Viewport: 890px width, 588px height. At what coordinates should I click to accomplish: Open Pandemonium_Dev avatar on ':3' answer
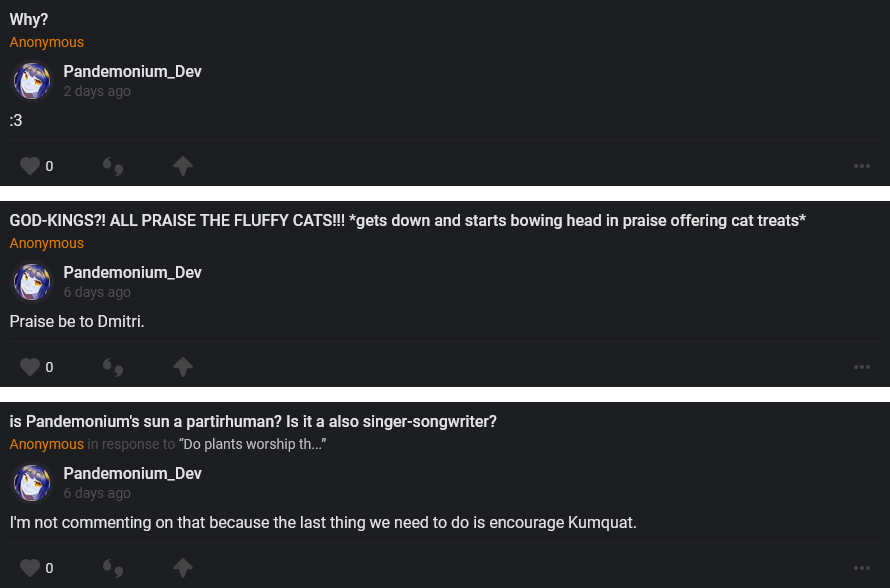coord(32,81)
